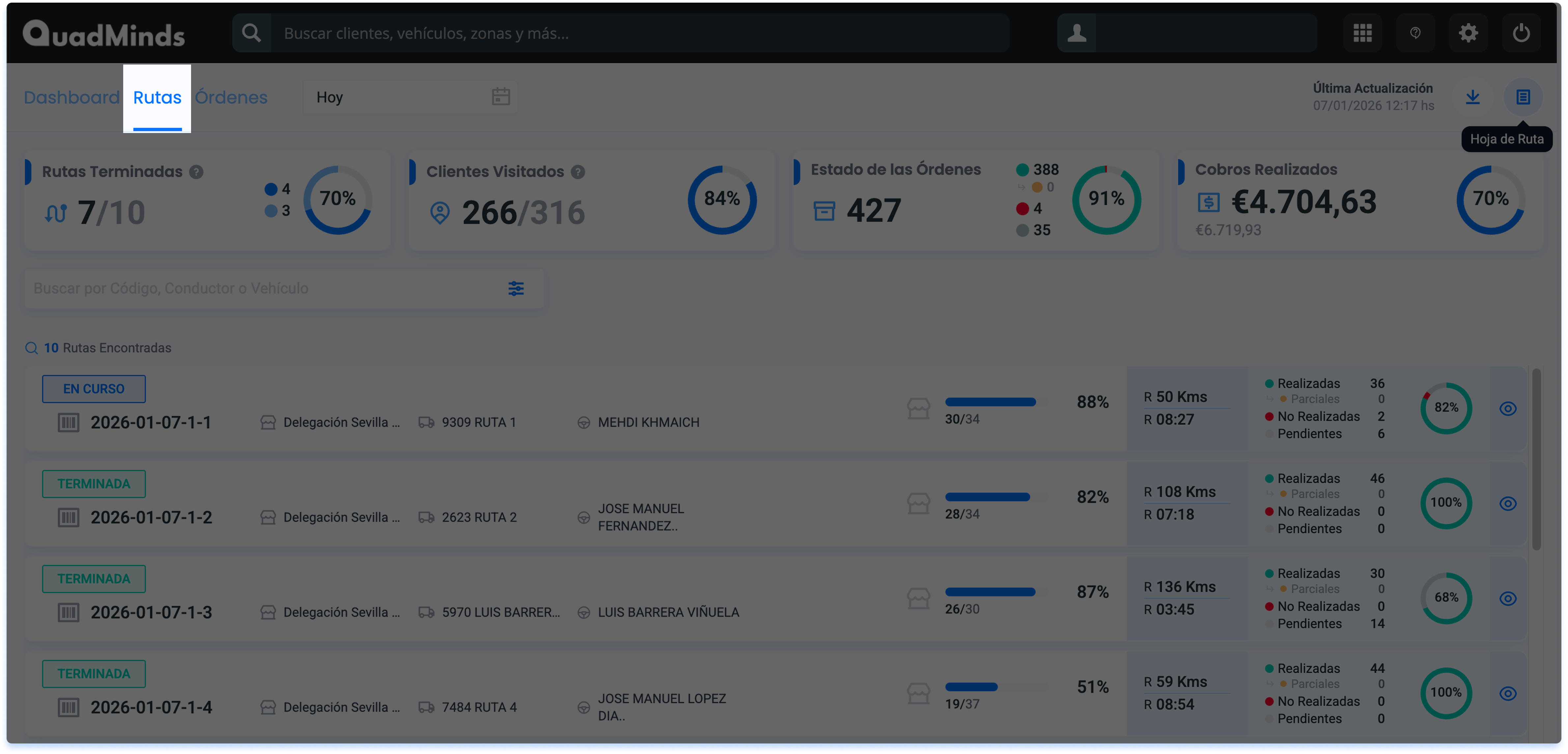Click the route list vertical scrollbar

click(1536, 459)
